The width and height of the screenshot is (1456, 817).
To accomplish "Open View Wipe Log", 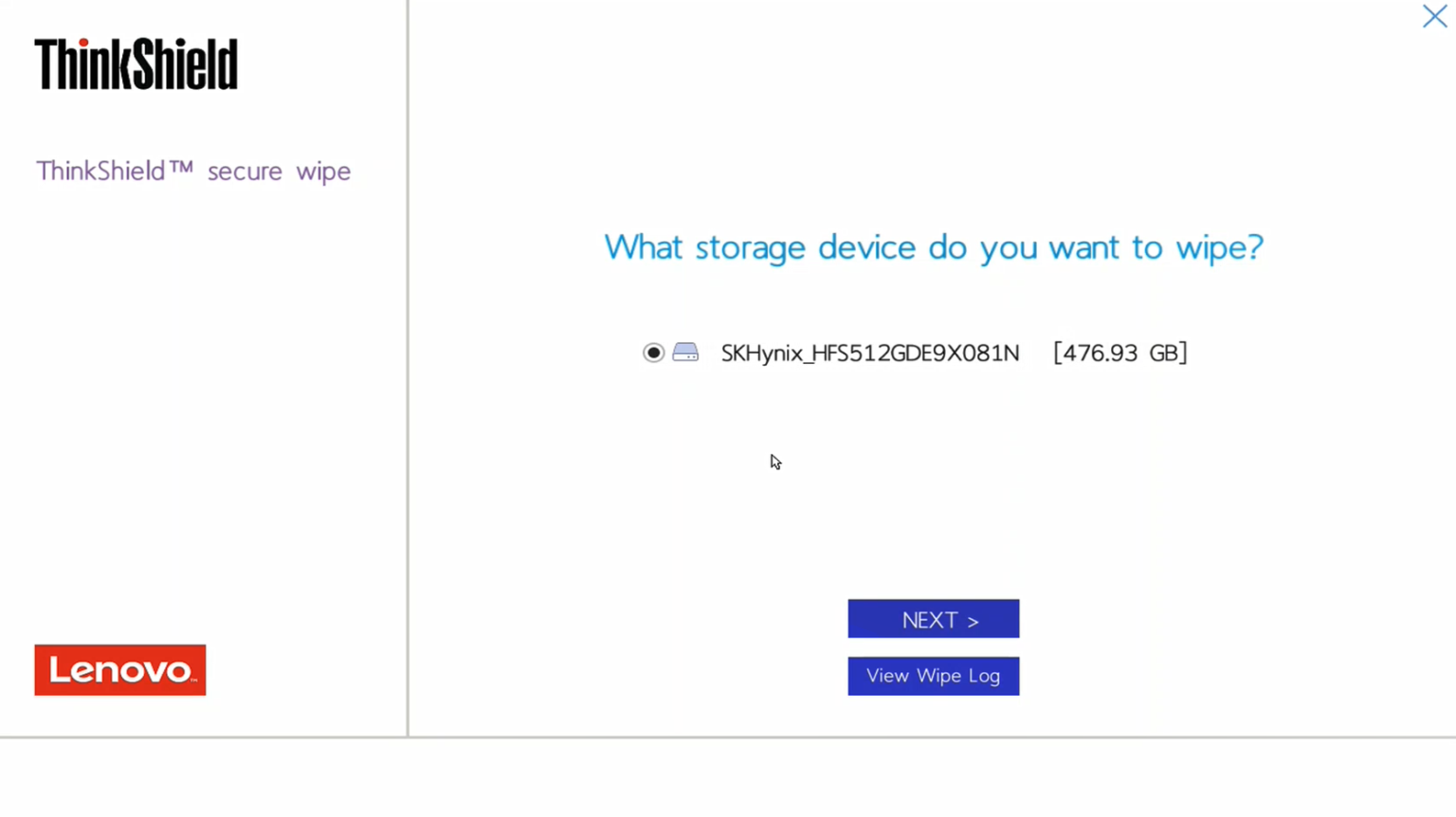I will (x=933, y=675).
